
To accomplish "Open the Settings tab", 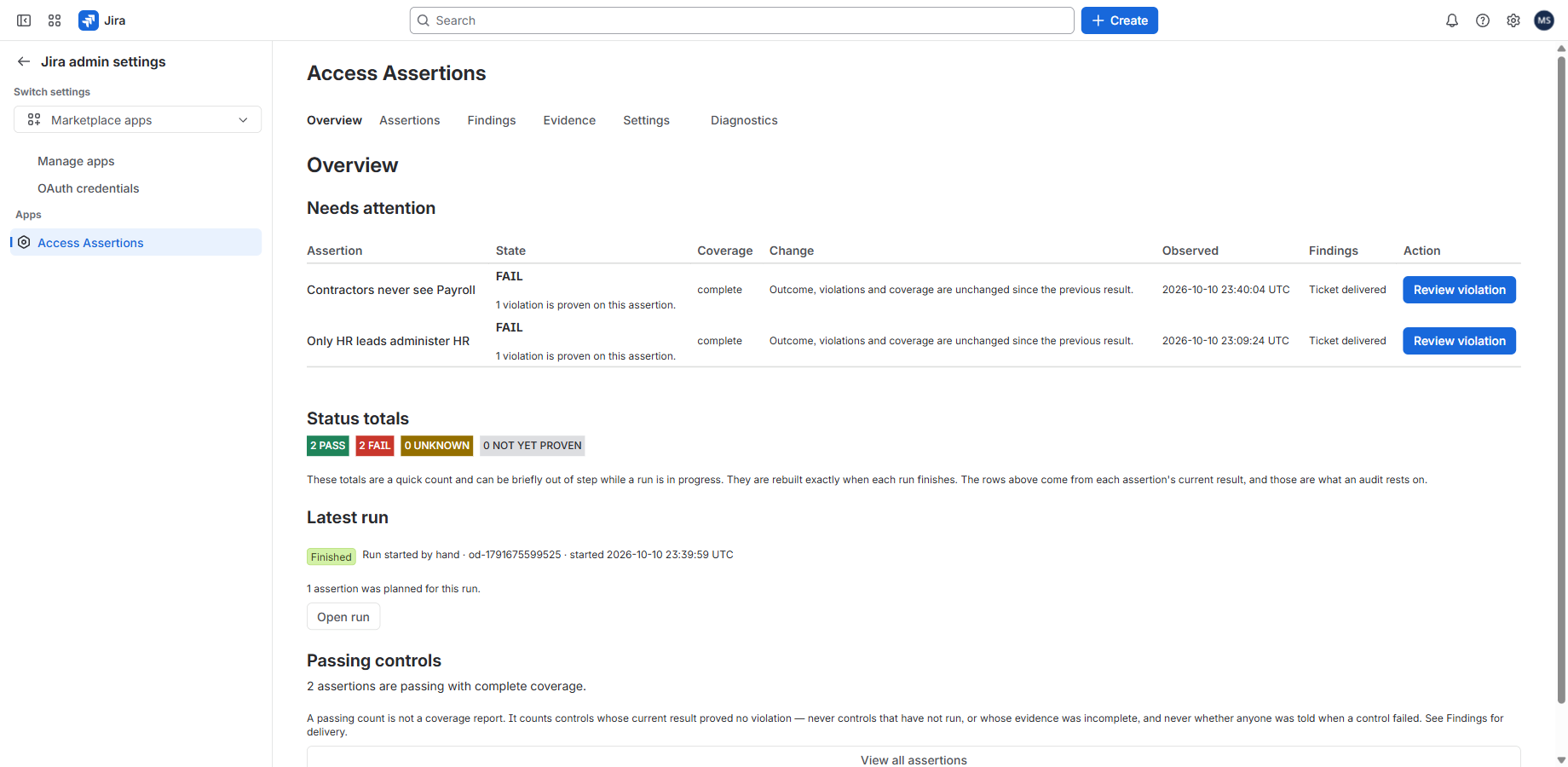I will 646,120.
